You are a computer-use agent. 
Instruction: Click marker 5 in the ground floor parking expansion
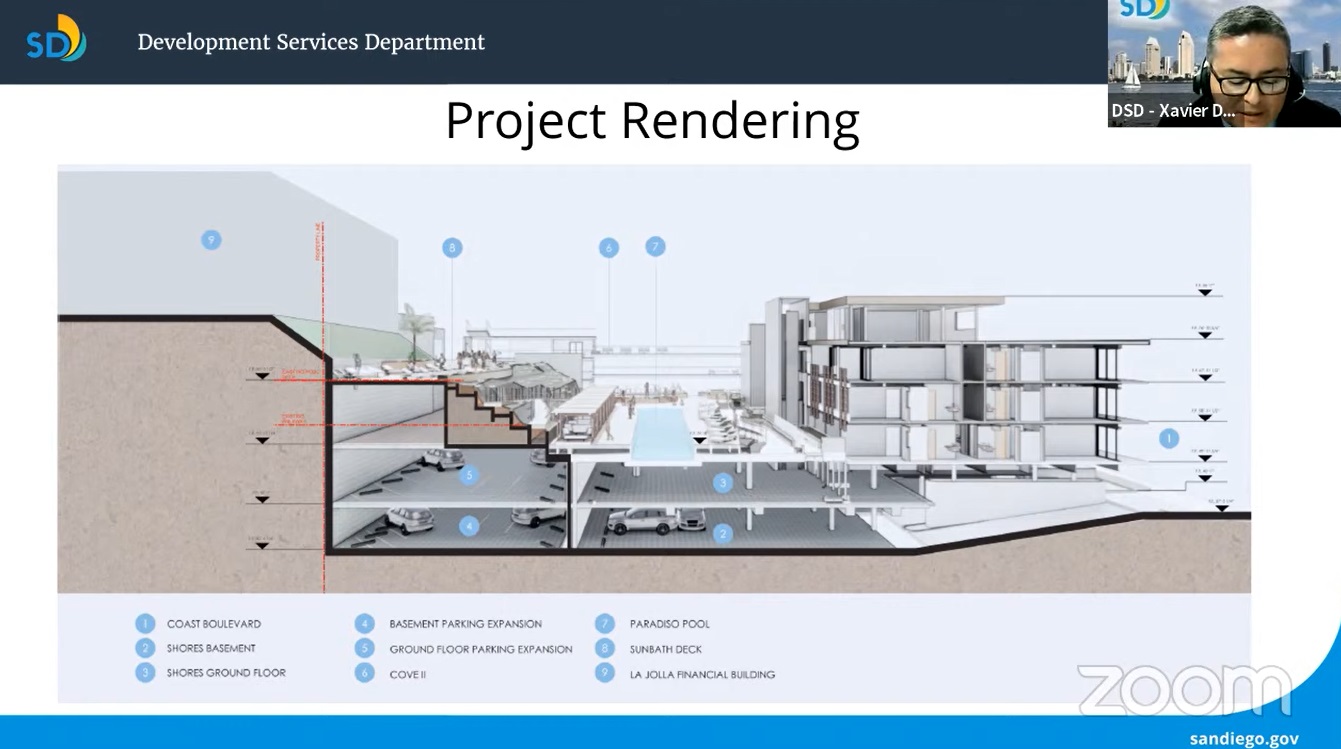pyautogui.click(x=468, y=476)
